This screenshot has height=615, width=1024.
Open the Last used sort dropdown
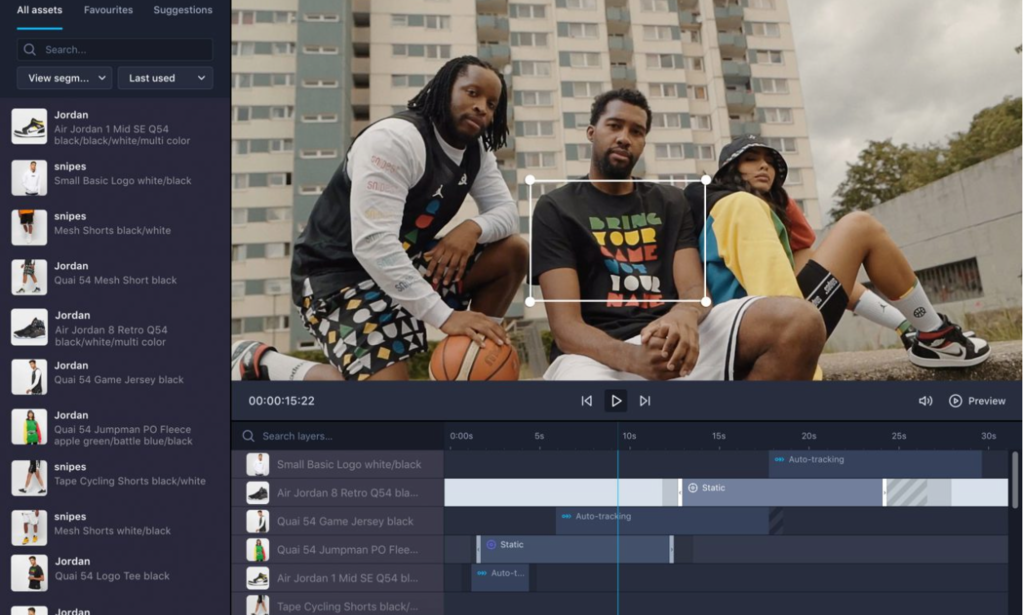(x=165, y=78)
